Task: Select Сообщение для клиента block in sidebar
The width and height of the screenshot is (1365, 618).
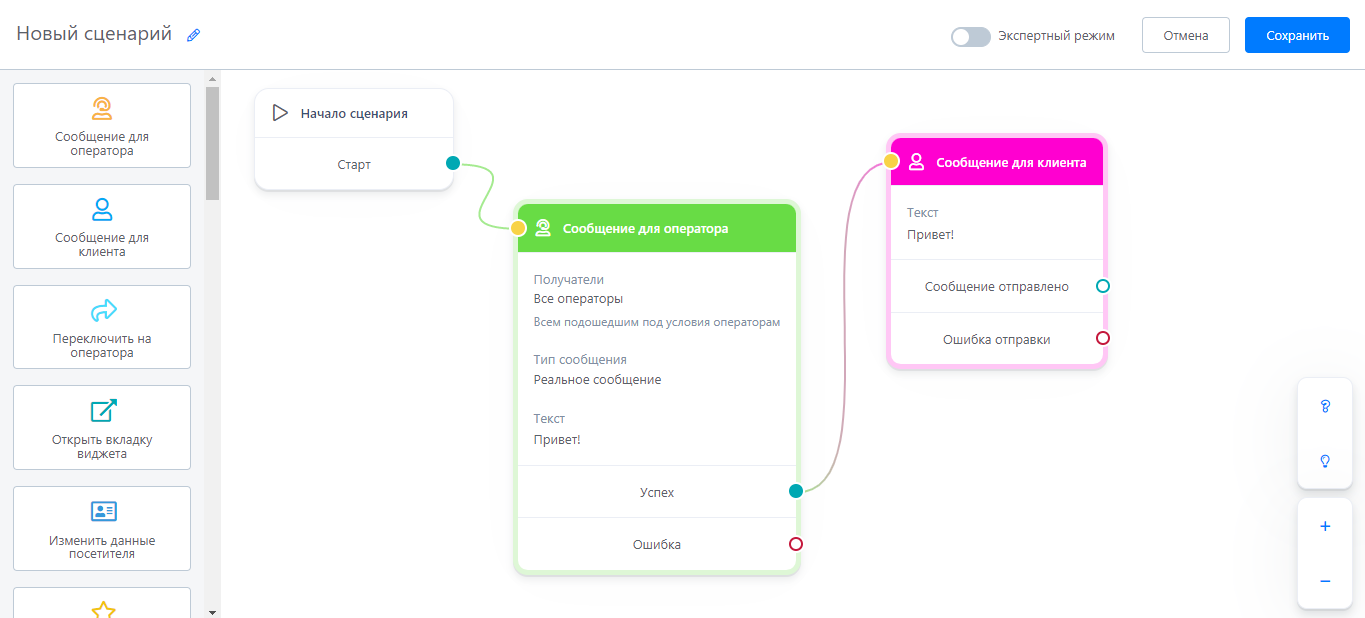Action: [102, 226]
